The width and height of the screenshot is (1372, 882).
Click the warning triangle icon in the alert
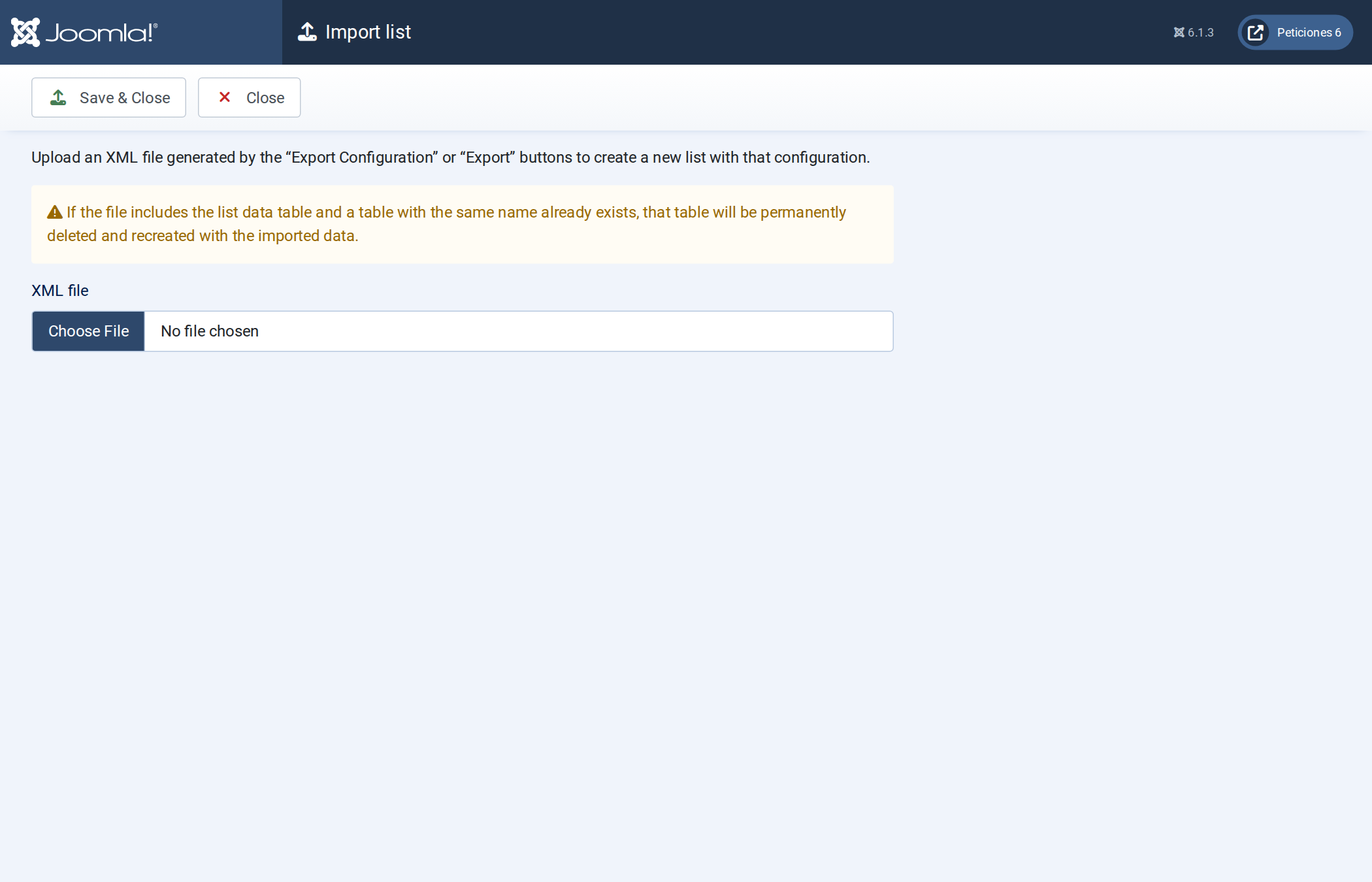pos(55,212)
